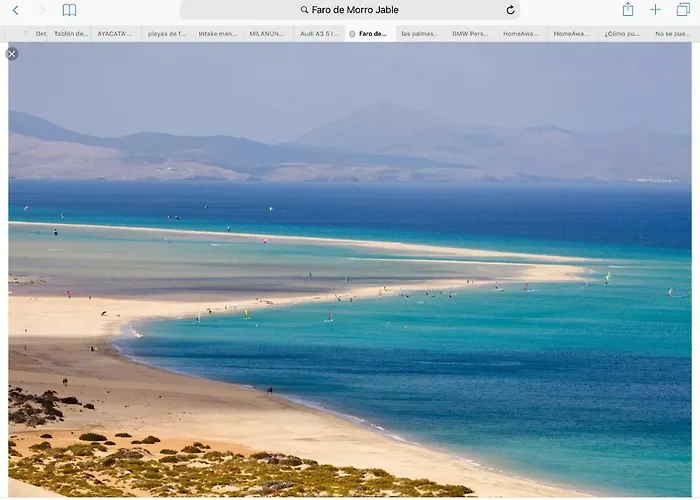700x500 pixels.
Task: Click the forward navigation arrow
Action: (42, 10)
